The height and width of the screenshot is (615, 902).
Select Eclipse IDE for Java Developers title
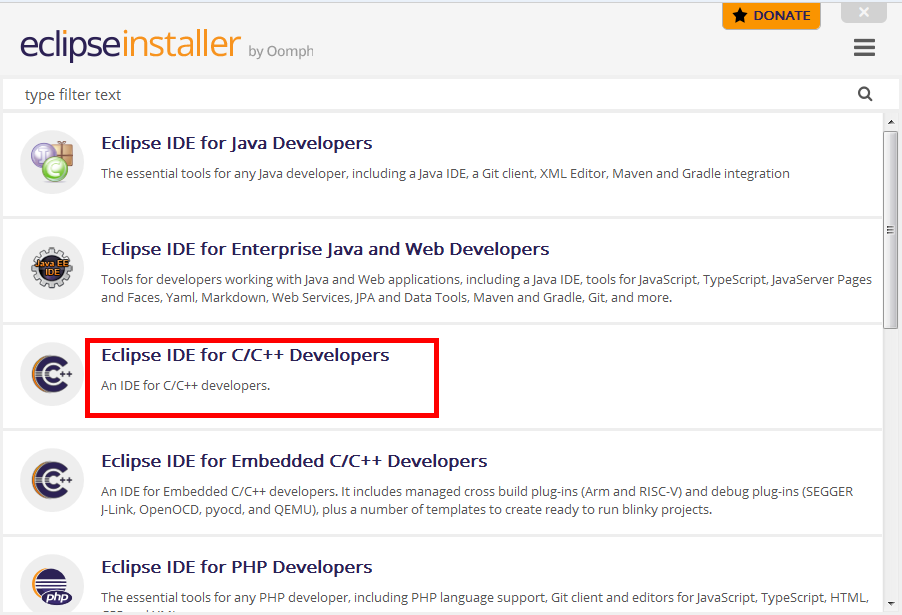click(x=236, y=143)
